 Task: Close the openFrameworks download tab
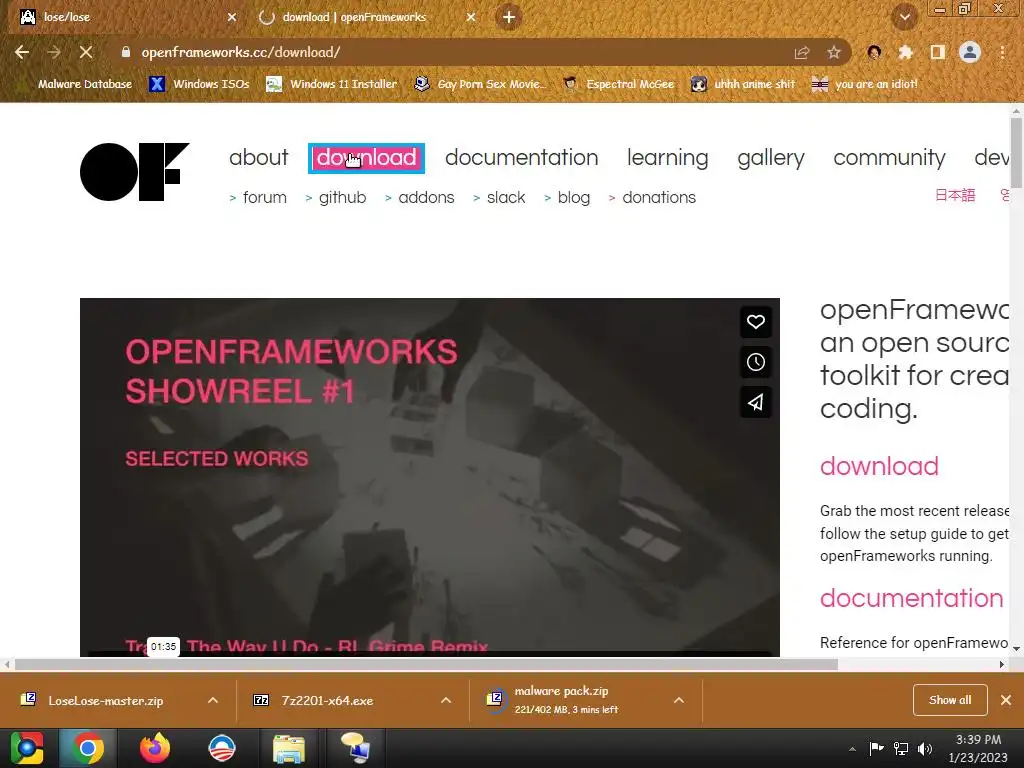[471, 17]
